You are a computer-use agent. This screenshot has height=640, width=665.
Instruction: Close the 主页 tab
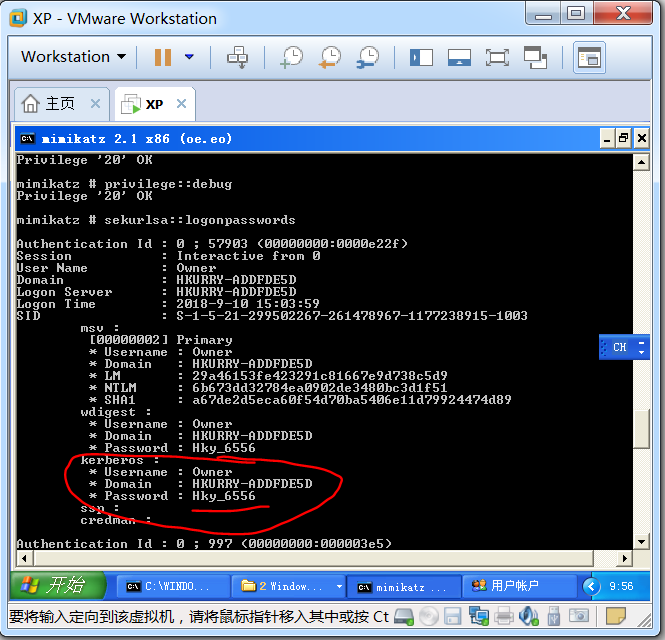point(95,103)
